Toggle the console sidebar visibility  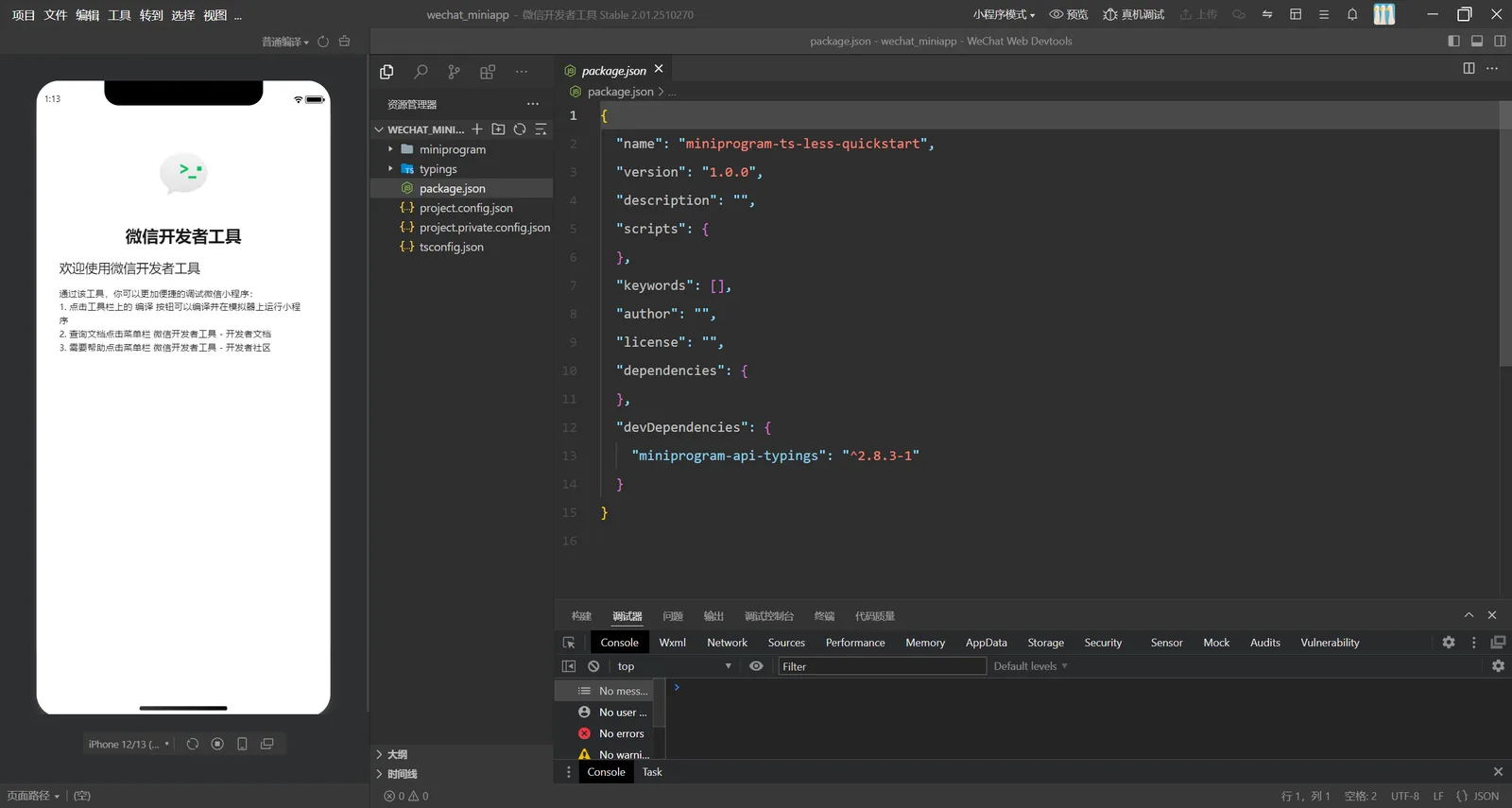[569, 666]
